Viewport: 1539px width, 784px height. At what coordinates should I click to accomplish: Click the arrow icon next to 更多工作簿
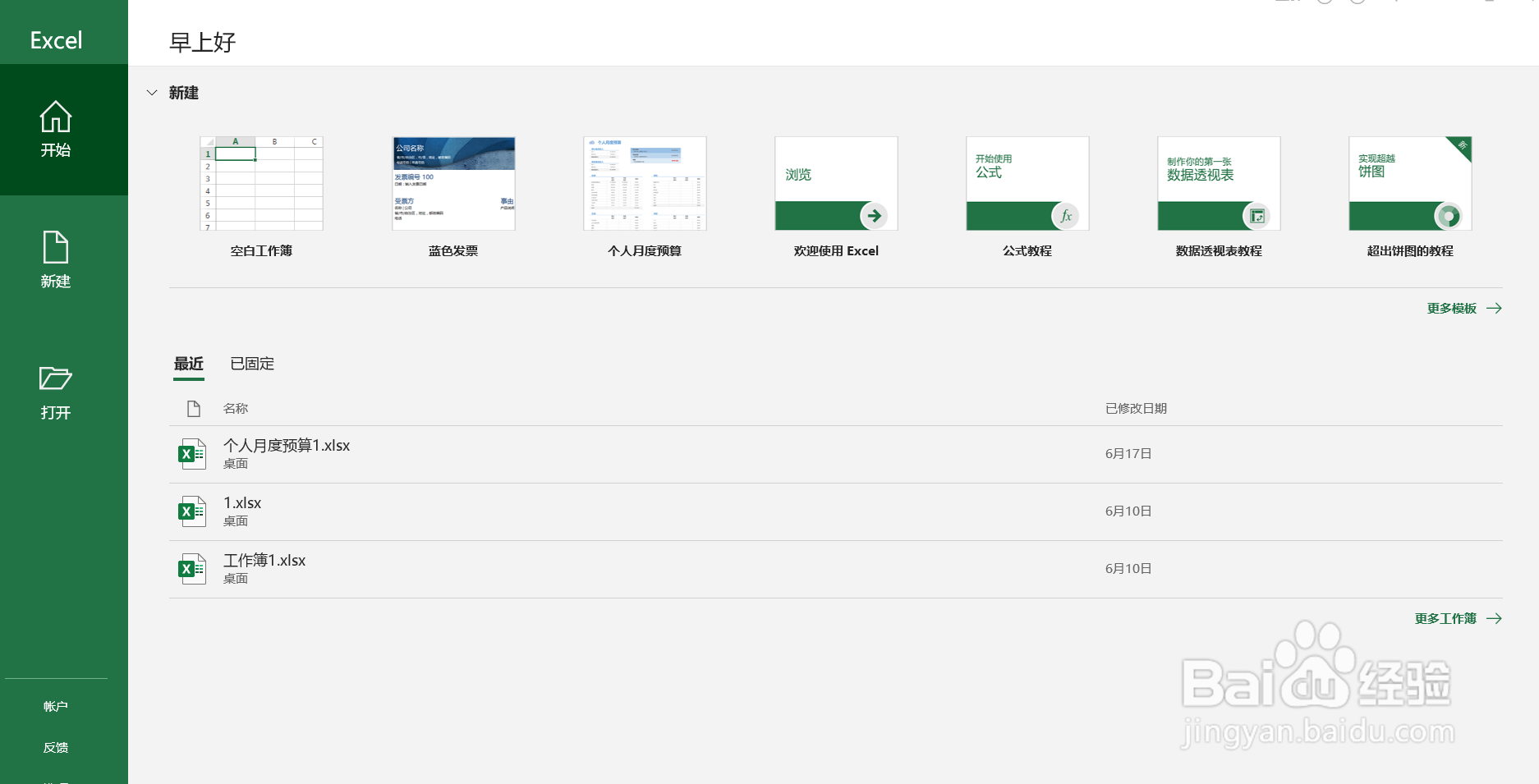[x=1495, y=618]
